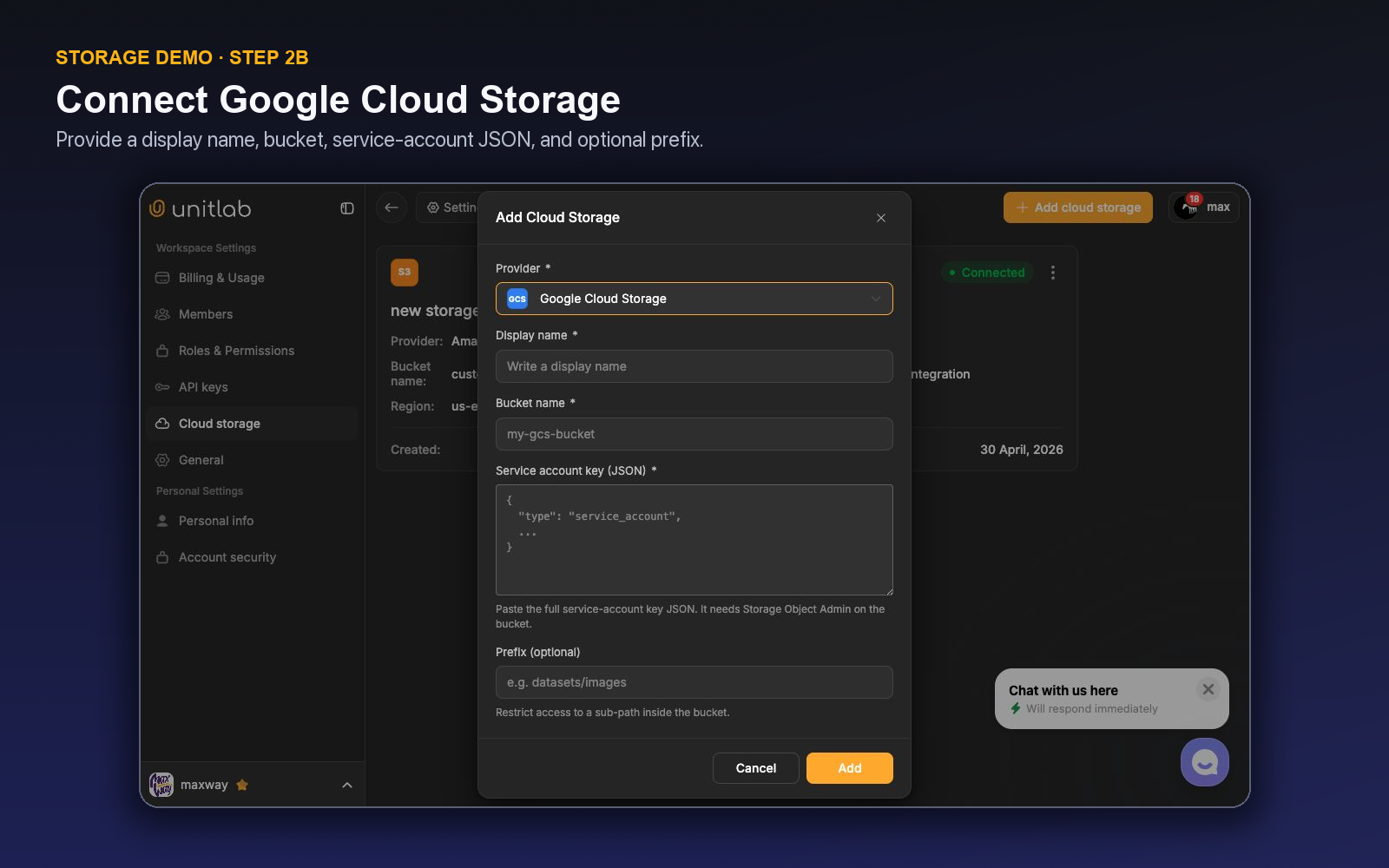Click the API keys key icon
The width and height of the screenshot is (1389, 868).
pos(162,387)
